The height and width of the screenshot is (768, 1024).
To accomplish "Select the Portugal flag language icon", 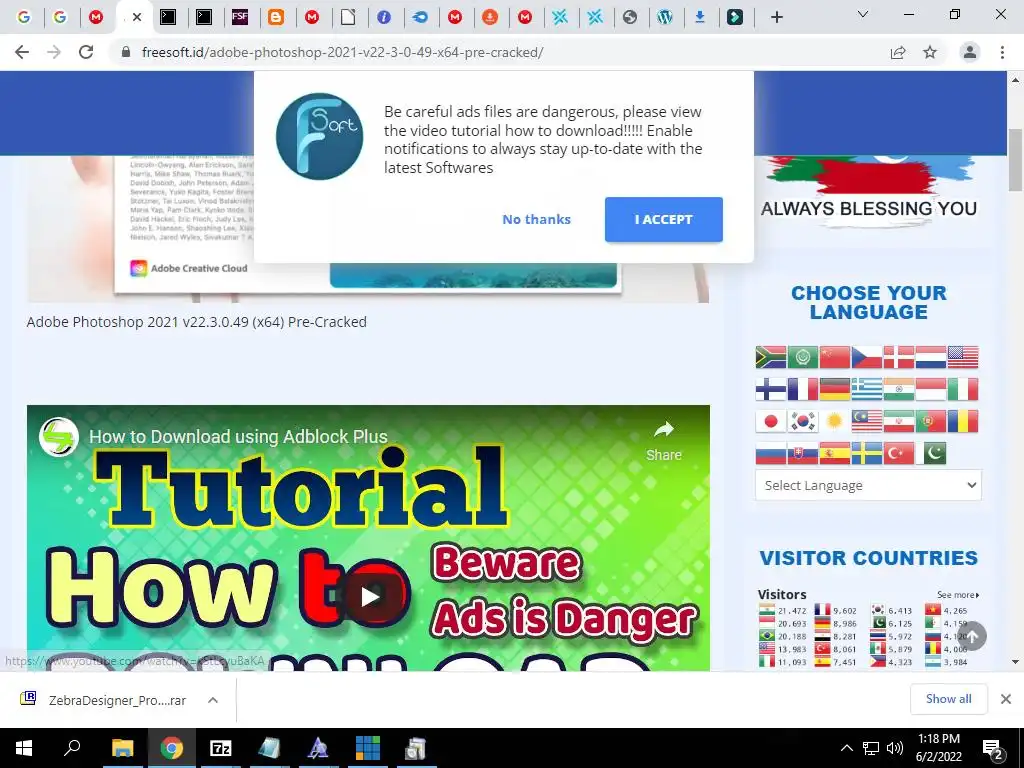I will pyautogui.click(x=931, y=421).
